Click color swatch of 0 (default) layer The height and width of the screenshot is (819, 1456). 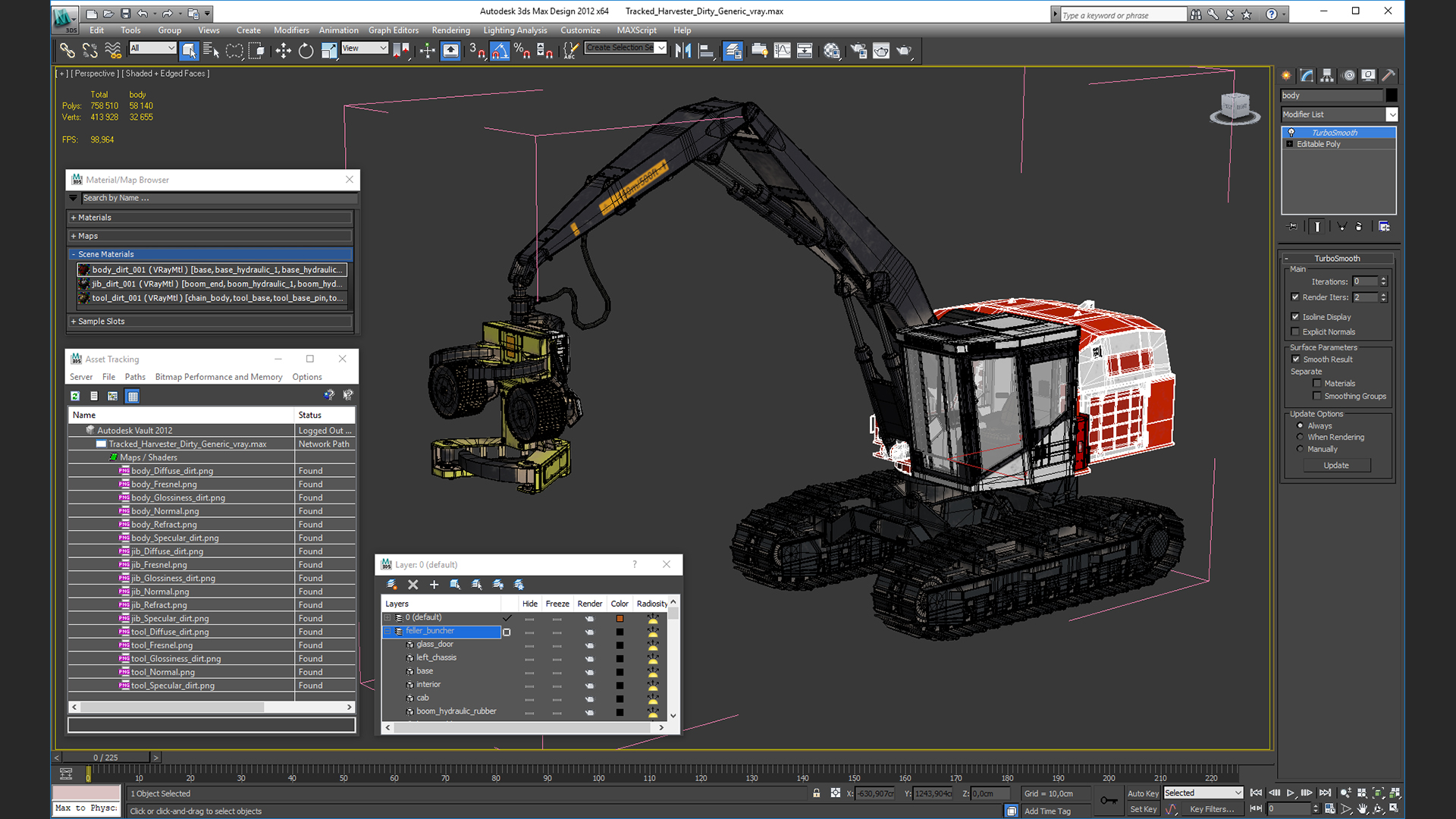(x=620, y=618)
